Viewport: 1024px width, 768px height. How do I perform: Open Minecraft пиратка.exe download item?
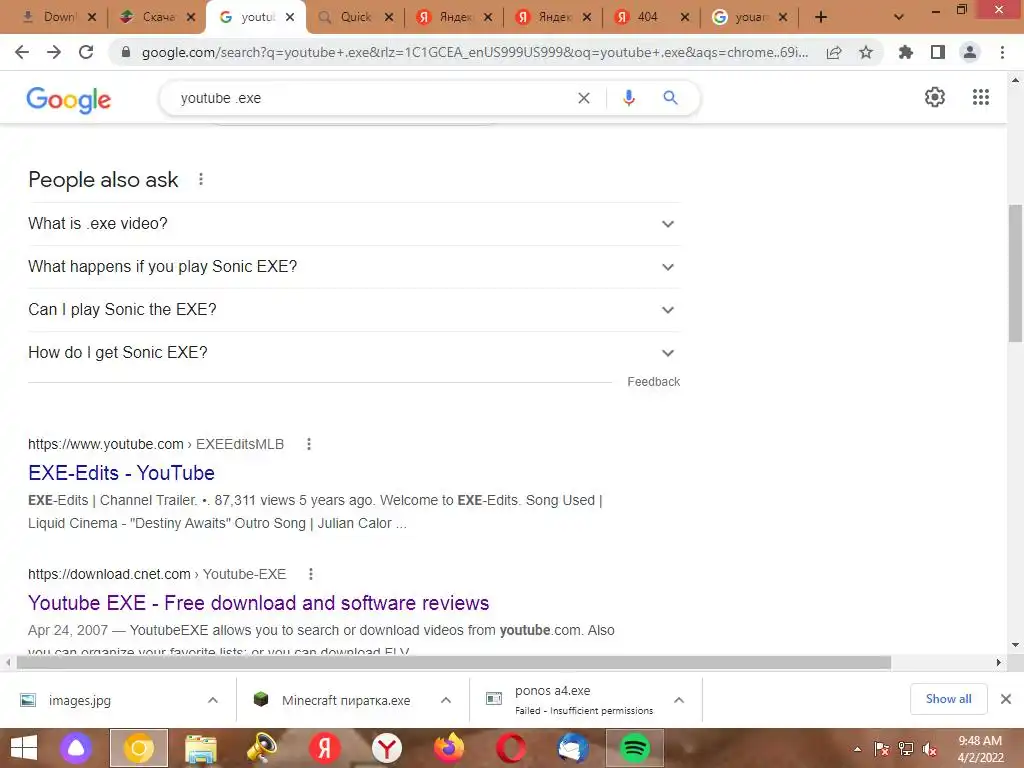pyautogui.click(x=346, y=700)
